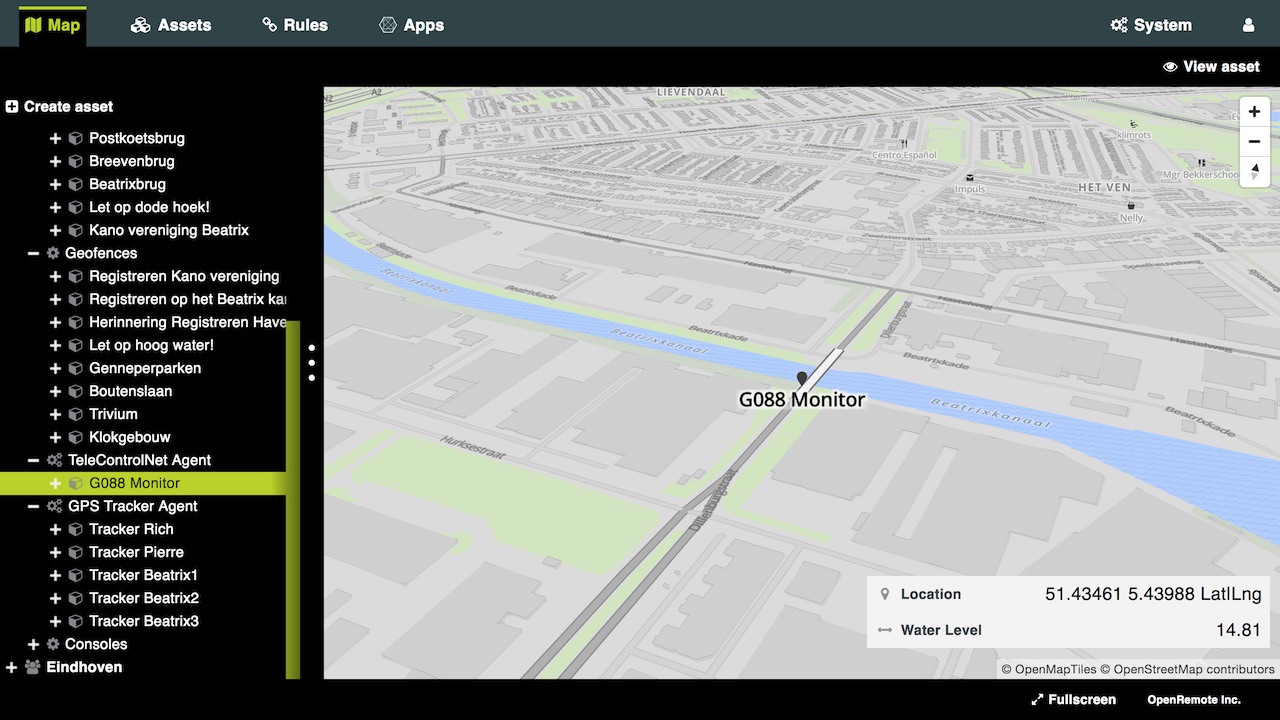The width and height of the screenshot is (1280, 720).
Task: Click the Water Level arrows icon
Action: pos(884,630)
